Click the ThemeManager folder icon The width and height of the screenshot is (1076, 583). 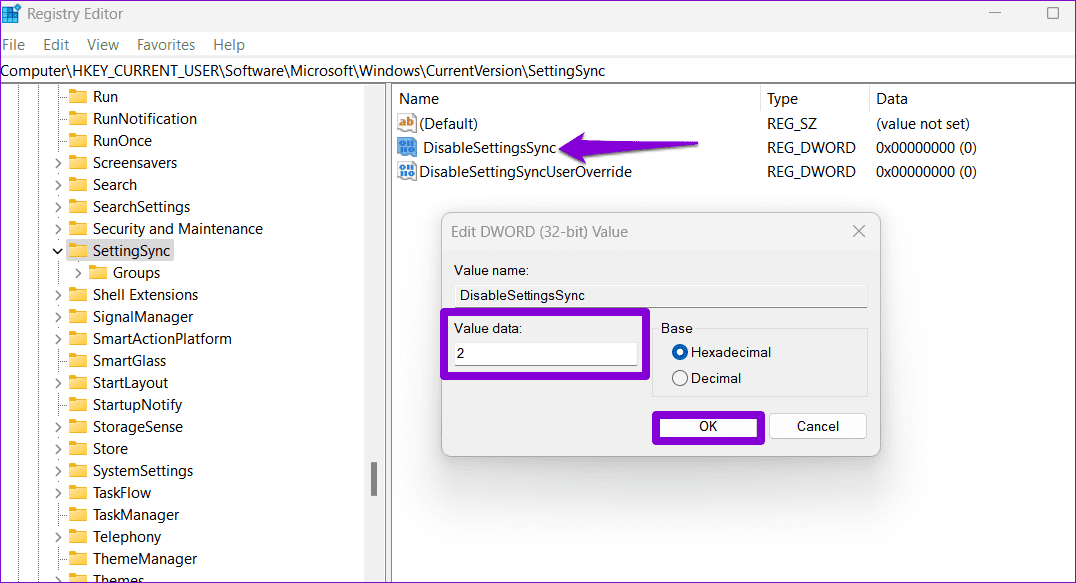[78, 558]
